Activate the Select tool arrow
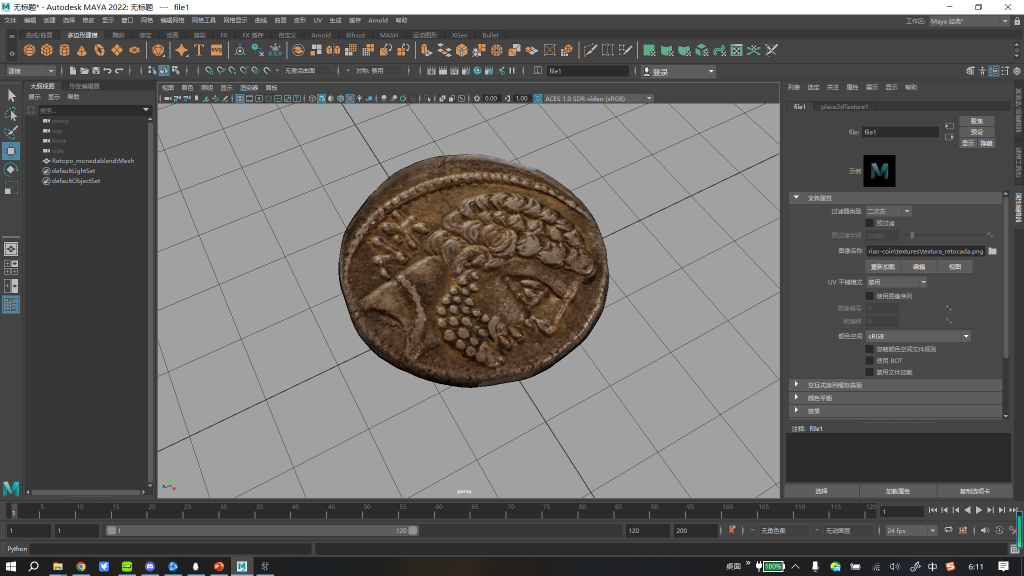1024x576 pixels. click(x=11, y=96)
